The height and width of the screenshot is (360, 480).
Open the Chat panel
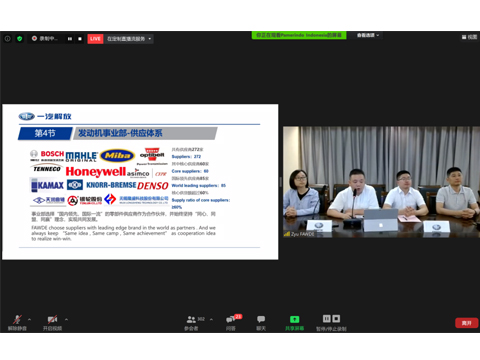(261, 323)
